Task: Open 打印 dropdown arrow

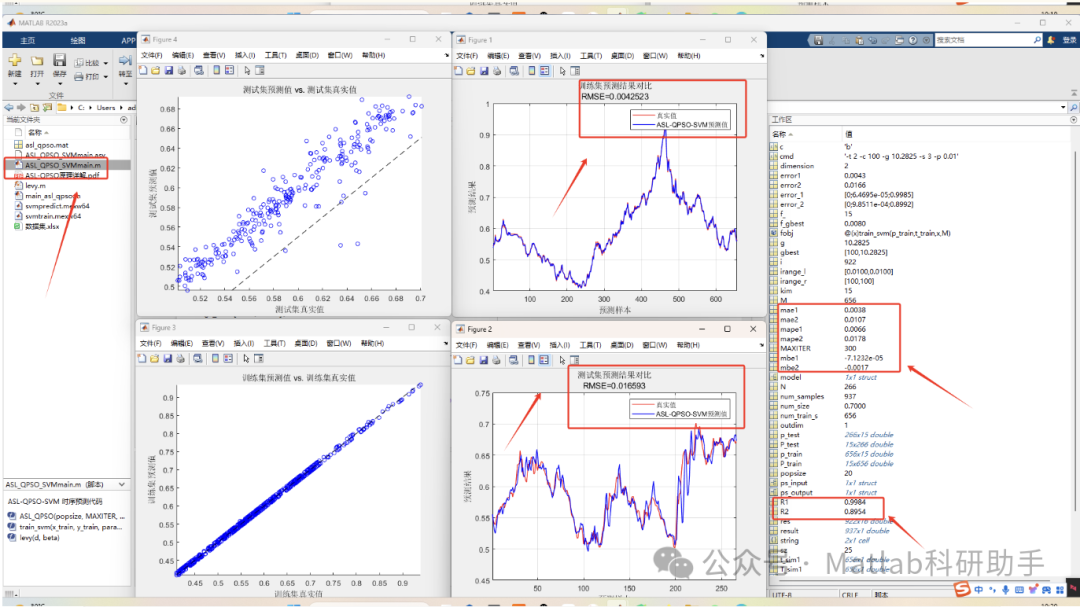Action: (x=105, y=77)
